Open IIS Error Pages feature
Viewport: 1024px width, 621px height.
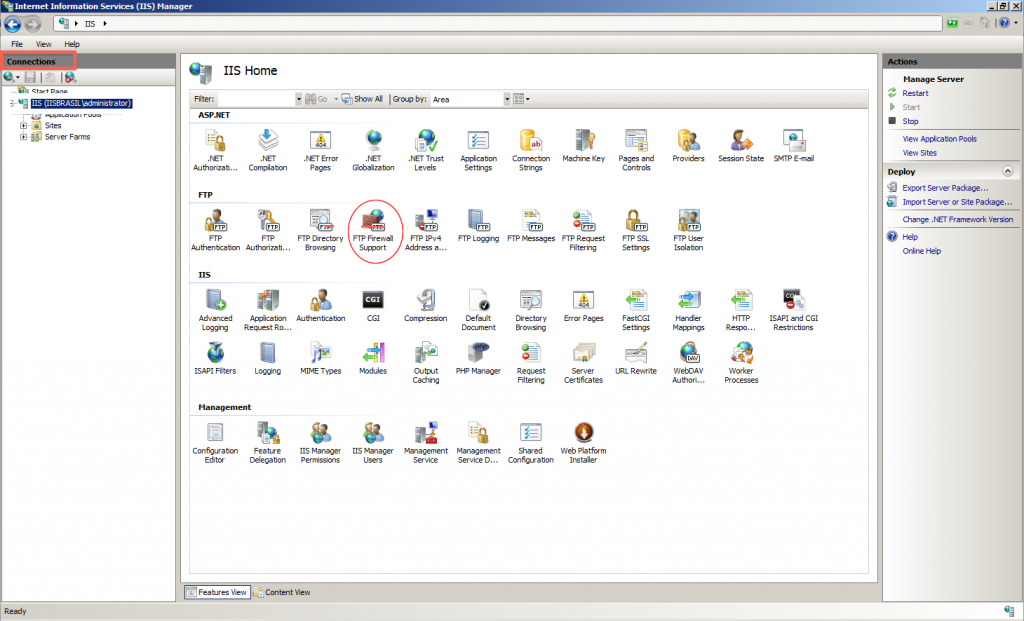point(583,306)
